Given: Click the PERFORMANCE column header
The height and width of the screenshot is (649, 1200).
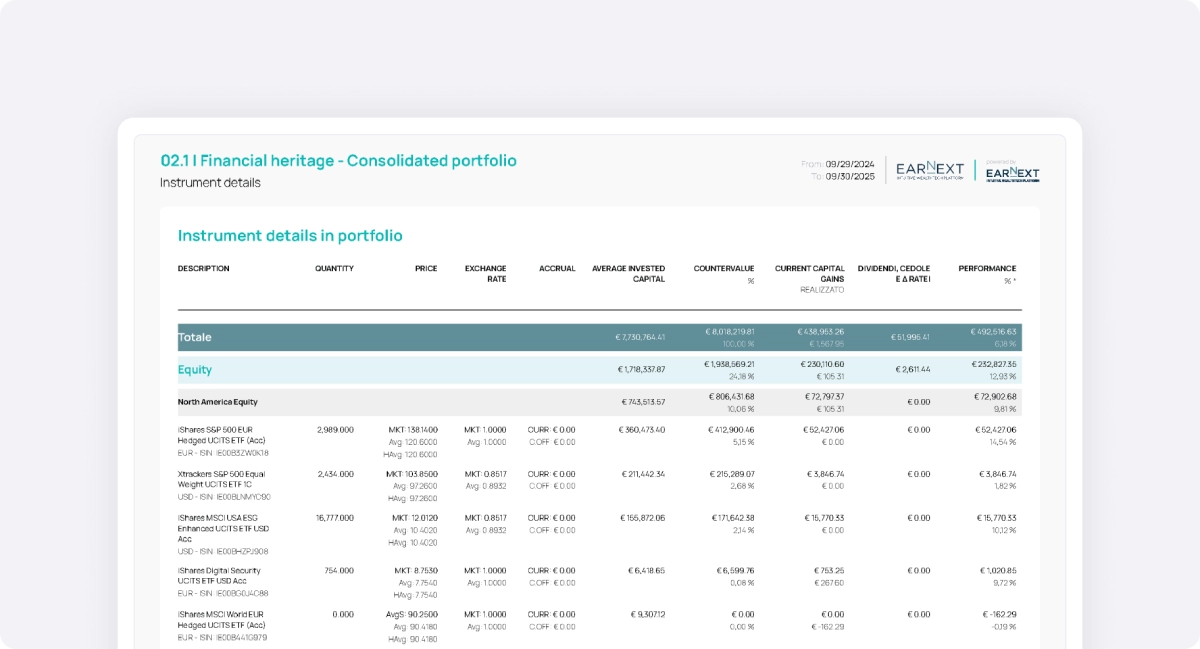Looking at the screenshot, I should [987, 268].
